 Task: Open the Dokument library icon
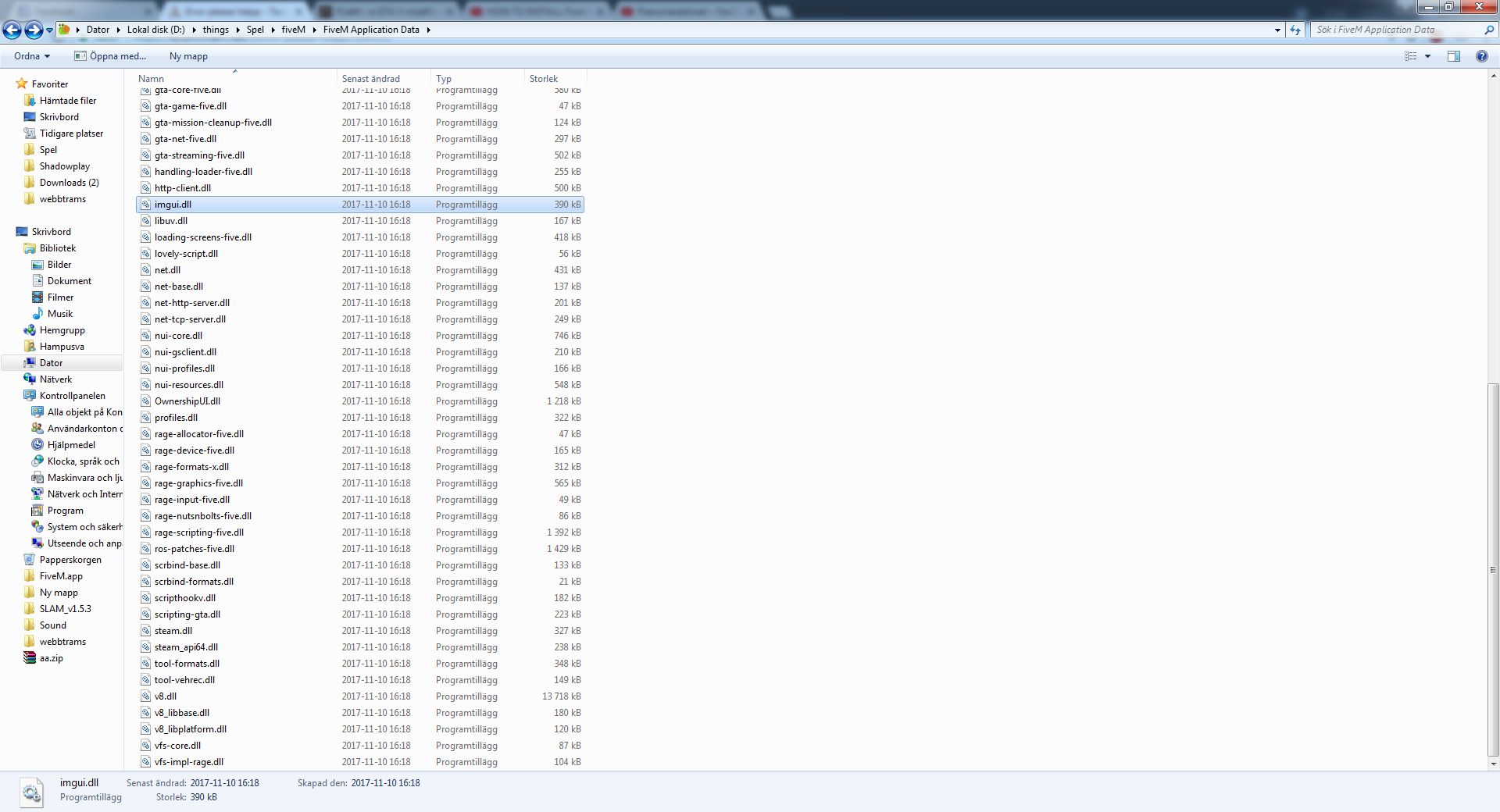pyautogui.click(x=37, y=281)
